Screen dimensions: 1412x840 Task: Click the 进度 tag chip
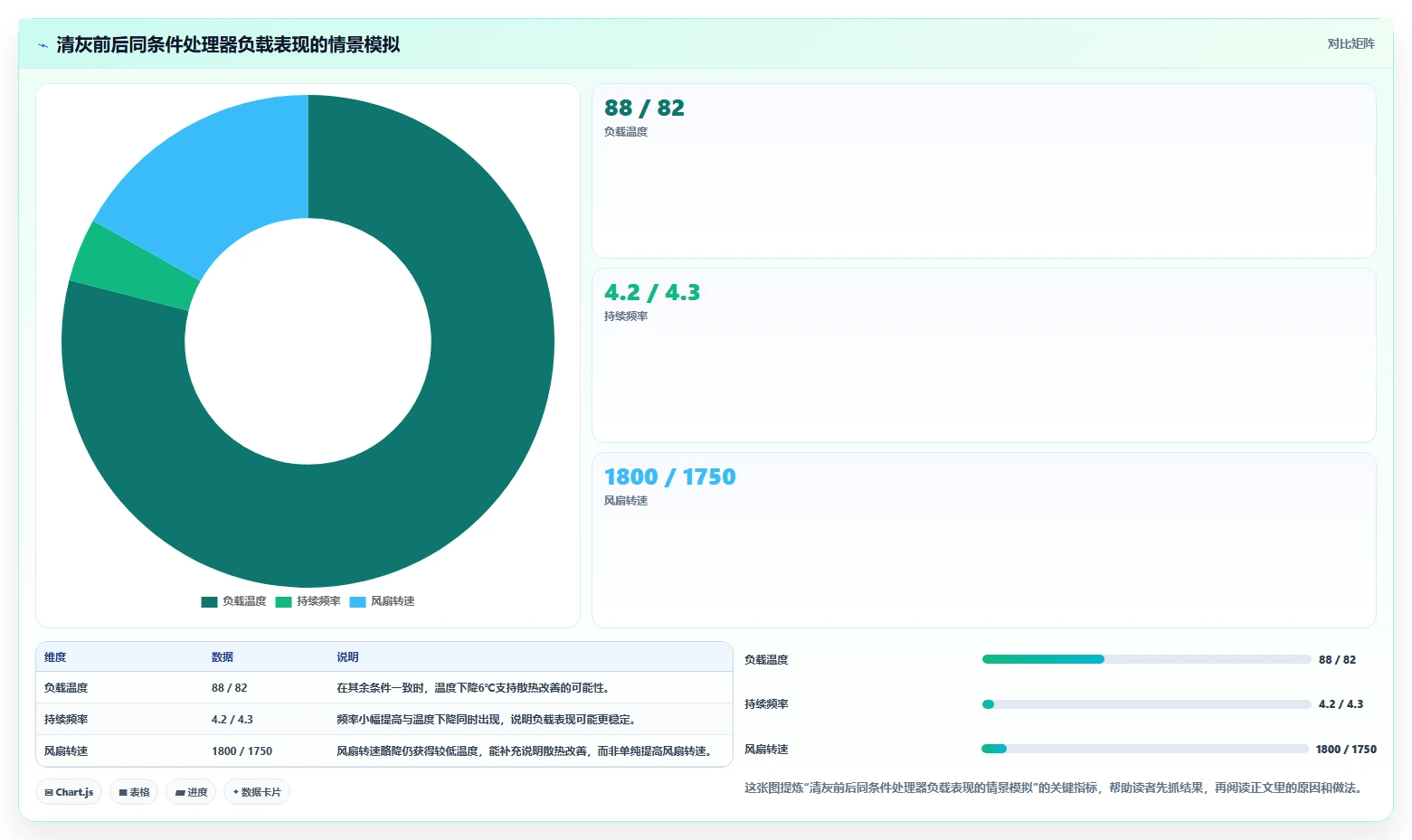(x=191, y=792)
